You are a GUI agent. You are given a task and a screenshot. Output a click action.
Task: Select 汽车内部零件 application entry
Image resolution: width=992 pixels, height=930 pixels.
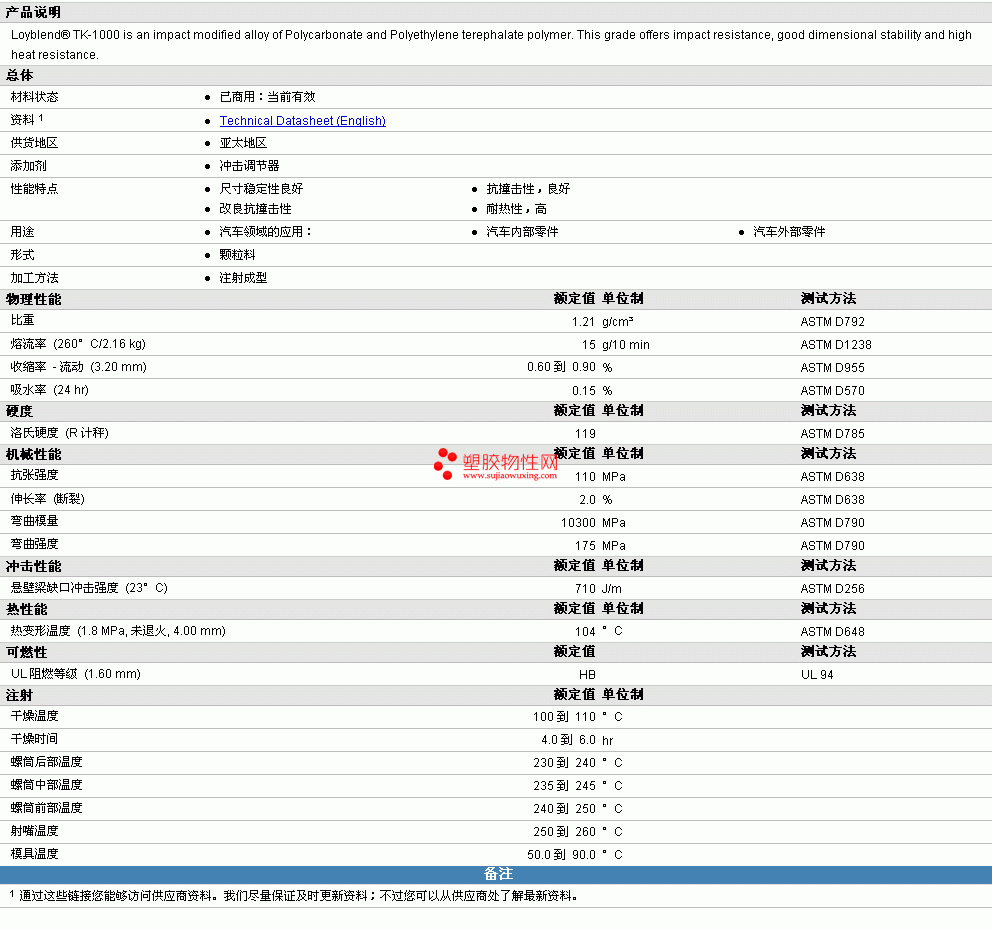pyautogui.click(x=522, y=232)
